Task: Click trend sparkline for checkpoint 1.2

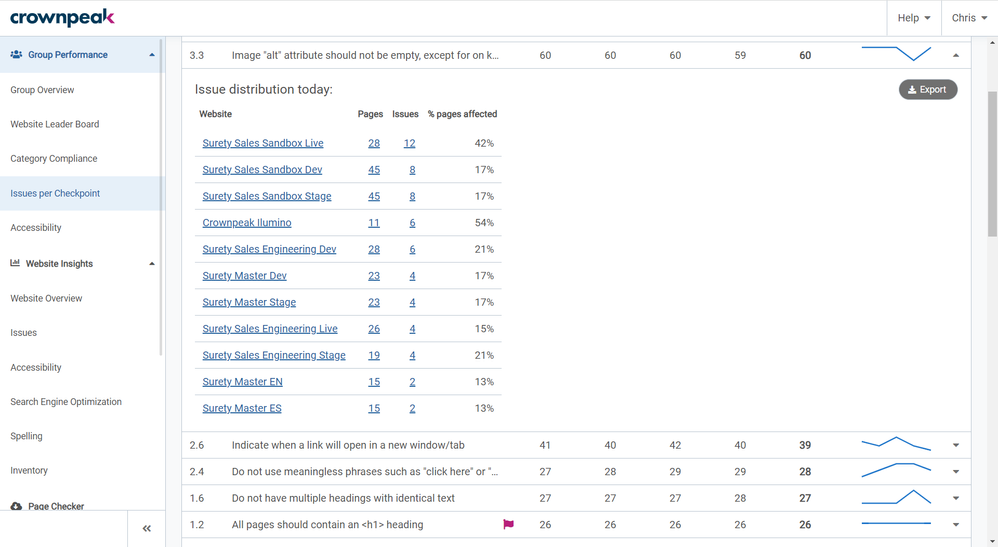Action: tap(896, 523)
